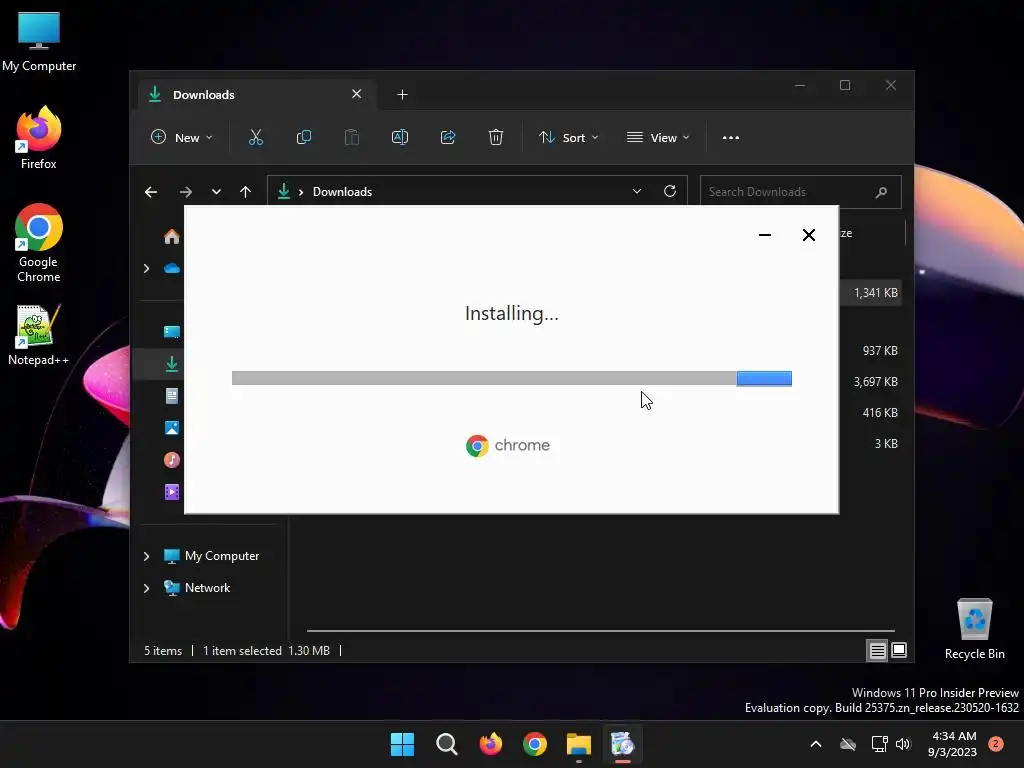Open the Sort dropdown menu
Screen dimensions: 1024x768
[568, 138]
